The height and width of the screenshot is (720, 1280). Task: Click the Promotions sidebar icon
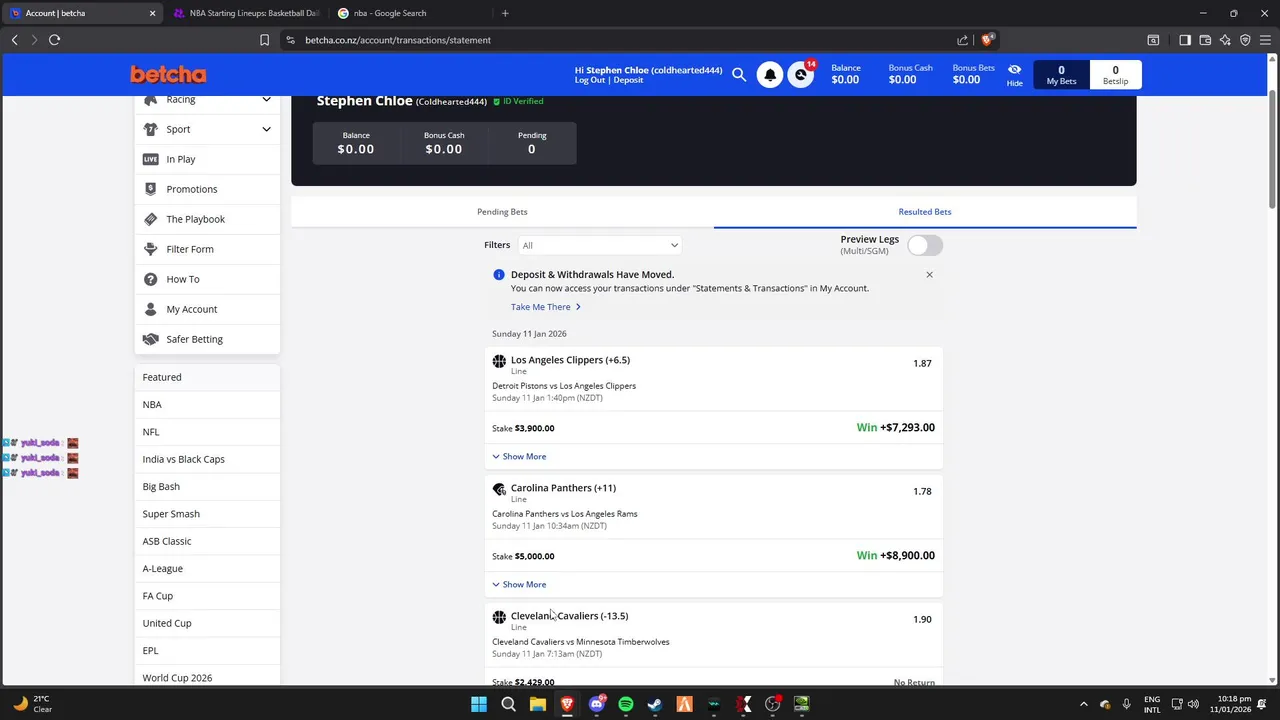coord(151,189)
